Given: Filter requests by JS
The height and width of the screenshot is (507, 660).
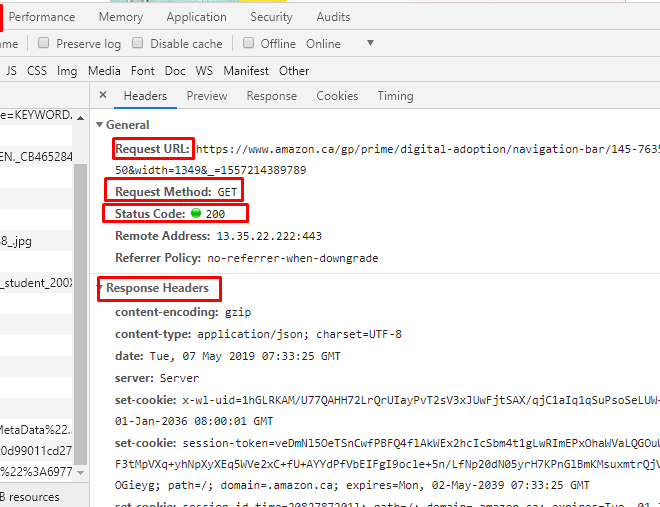Looking at the screenshot, I should (11, 71).
